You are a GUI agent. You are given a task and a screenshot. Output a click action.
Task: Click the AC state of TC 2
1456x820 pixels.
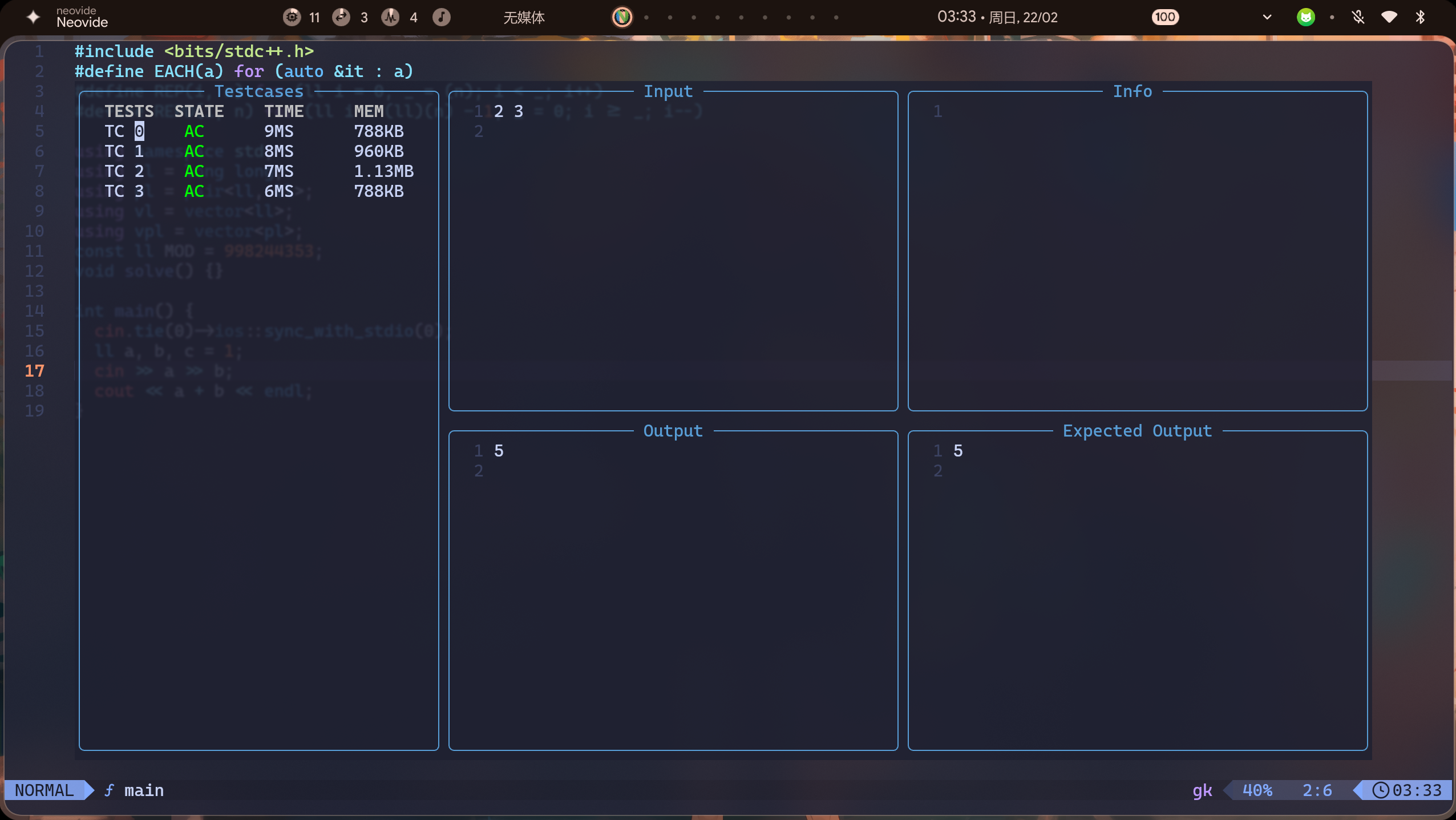coord(194,171)
